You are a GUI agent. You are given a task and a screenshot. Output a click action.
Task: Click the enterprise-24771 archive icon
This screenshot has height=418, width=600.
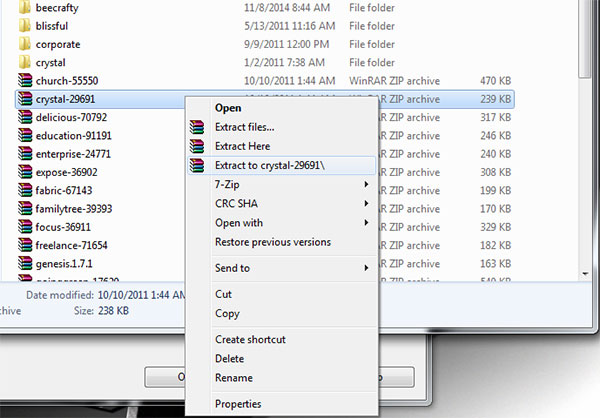25,154
